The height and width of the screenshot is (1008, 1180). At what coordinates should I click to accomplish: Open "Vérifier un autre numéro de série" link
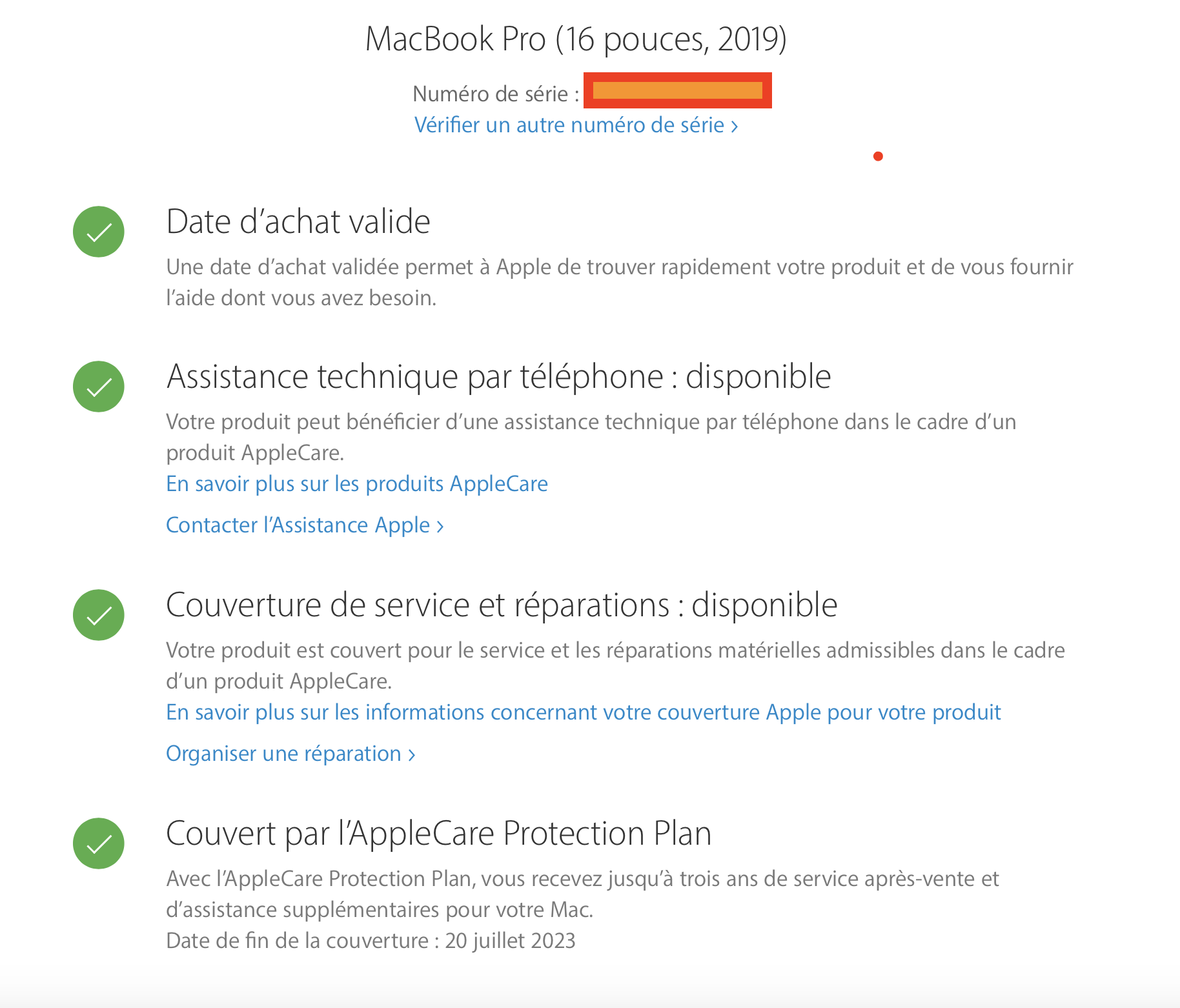[x=576, y=125]
